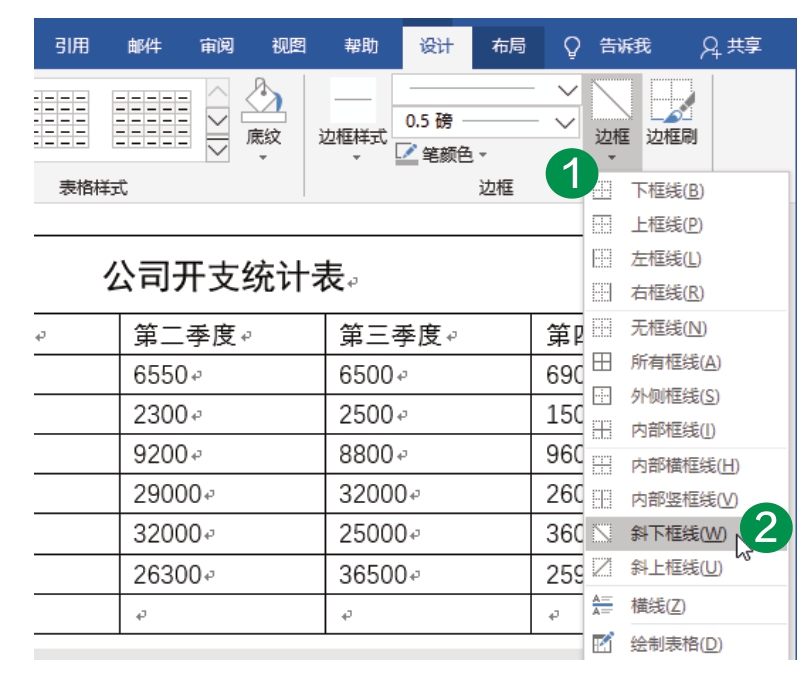The image size is (809, 688).
Task: Click cell with value 2500
Action: (428, 414)
